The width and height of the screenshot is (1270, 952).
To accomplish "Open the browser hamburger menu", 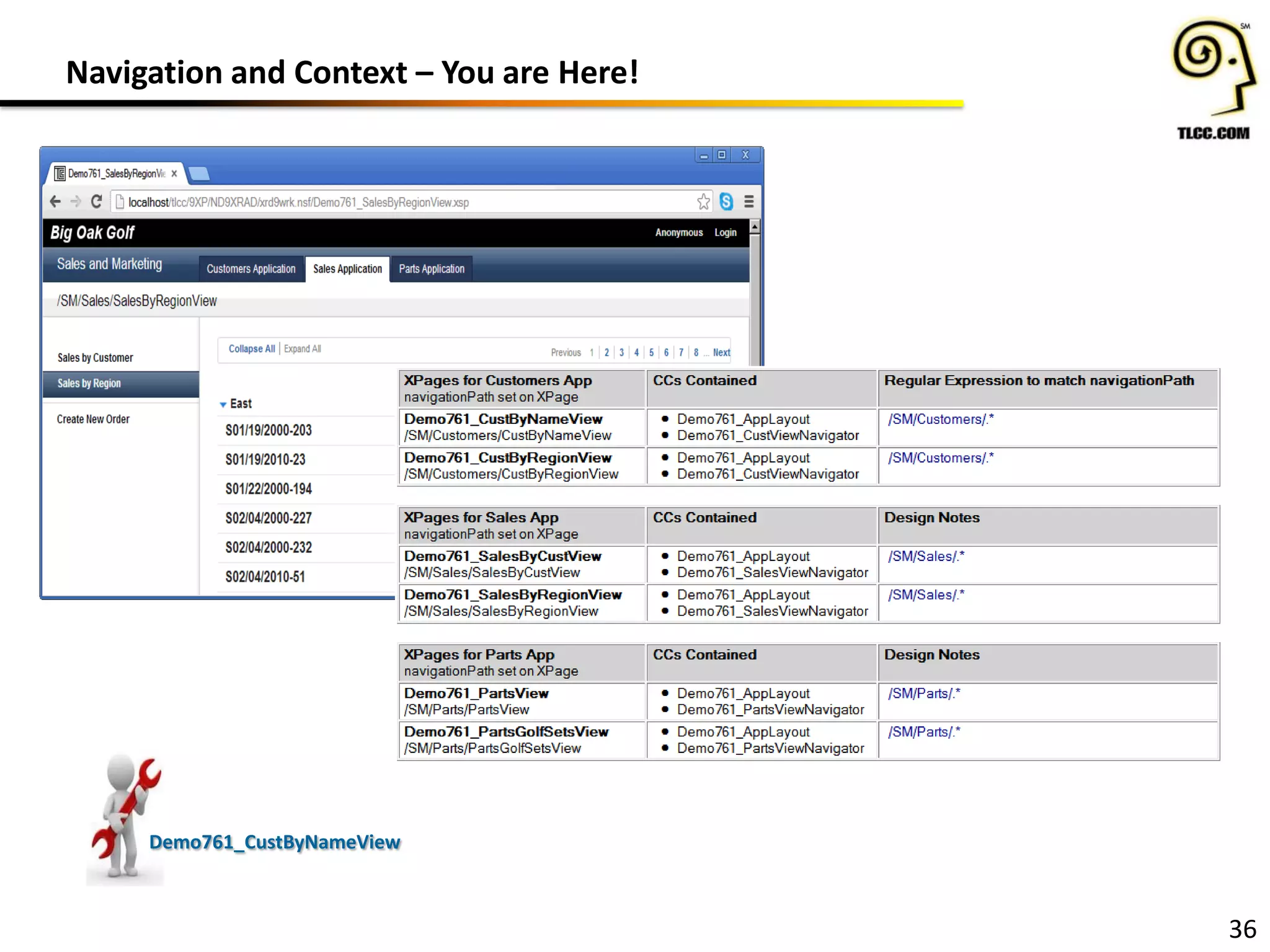I will (x=748, y=201).
